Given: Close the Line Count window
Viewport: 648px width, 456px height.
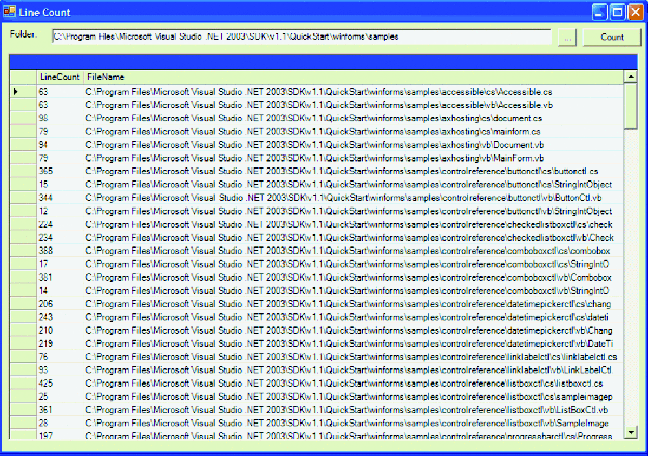Looking at the screenshot, I should [x=634, y=11].
